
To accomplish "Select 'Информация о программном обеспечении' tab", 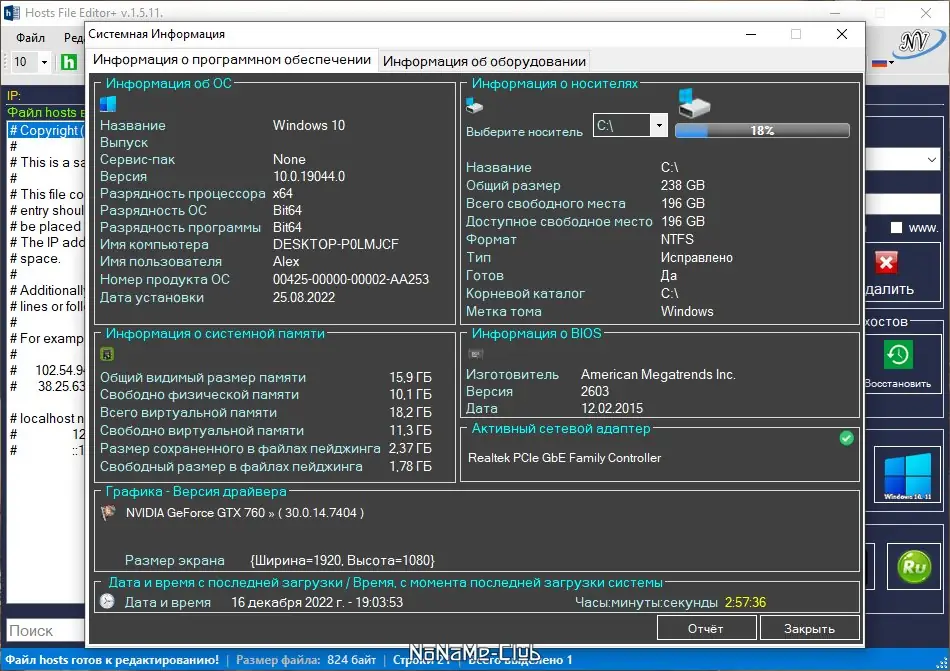I will click(x=232, y=59).
